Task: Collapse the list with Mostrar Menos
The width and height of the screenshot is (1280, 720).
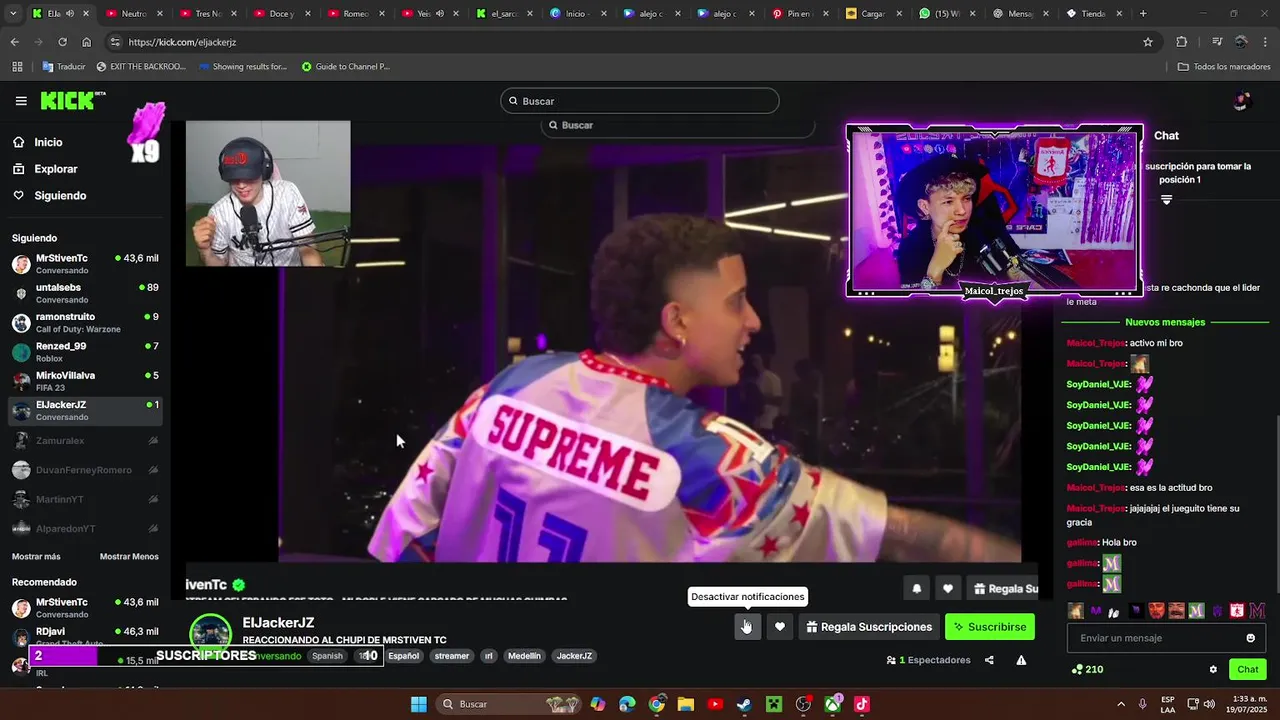Action: [x=129, y=556]
